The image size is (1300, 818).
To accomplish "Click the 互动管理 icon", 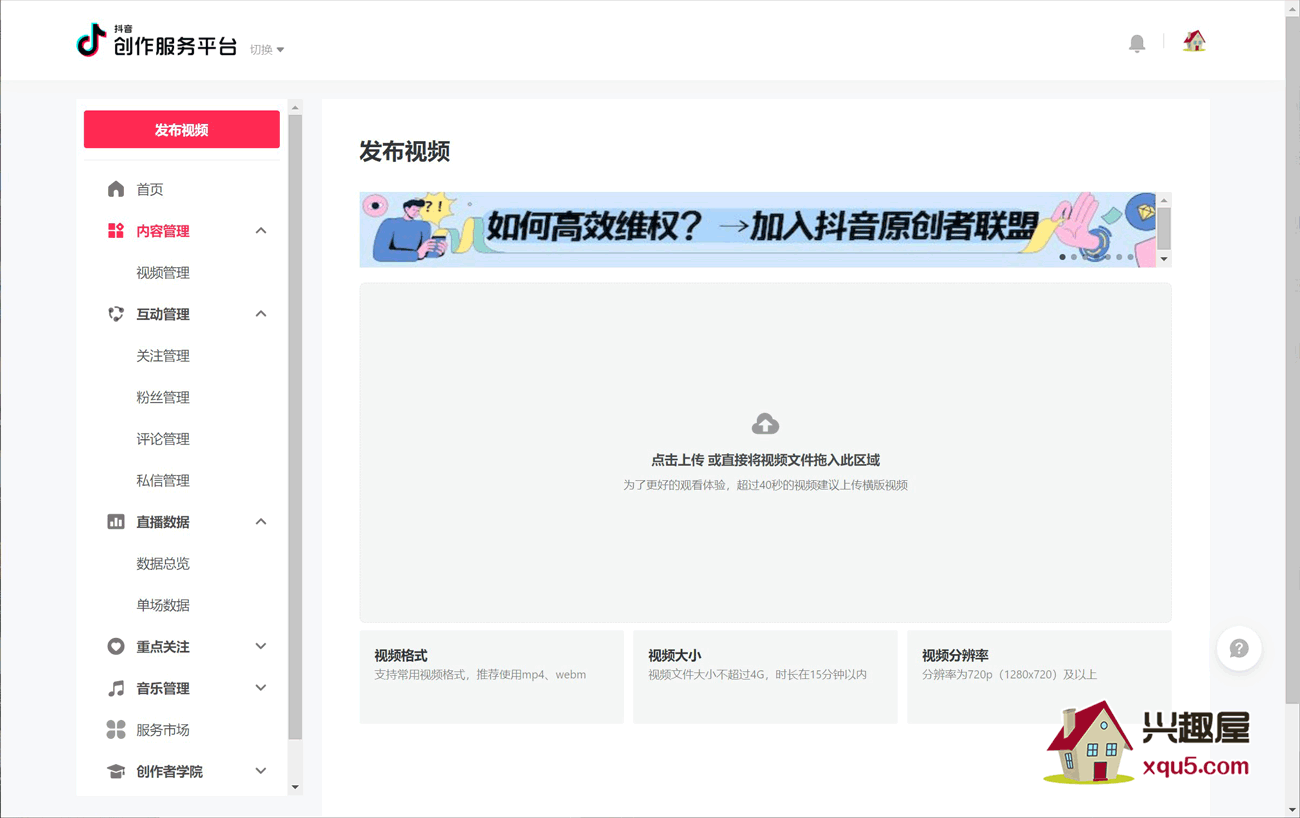I will click(x=116, y=314).
